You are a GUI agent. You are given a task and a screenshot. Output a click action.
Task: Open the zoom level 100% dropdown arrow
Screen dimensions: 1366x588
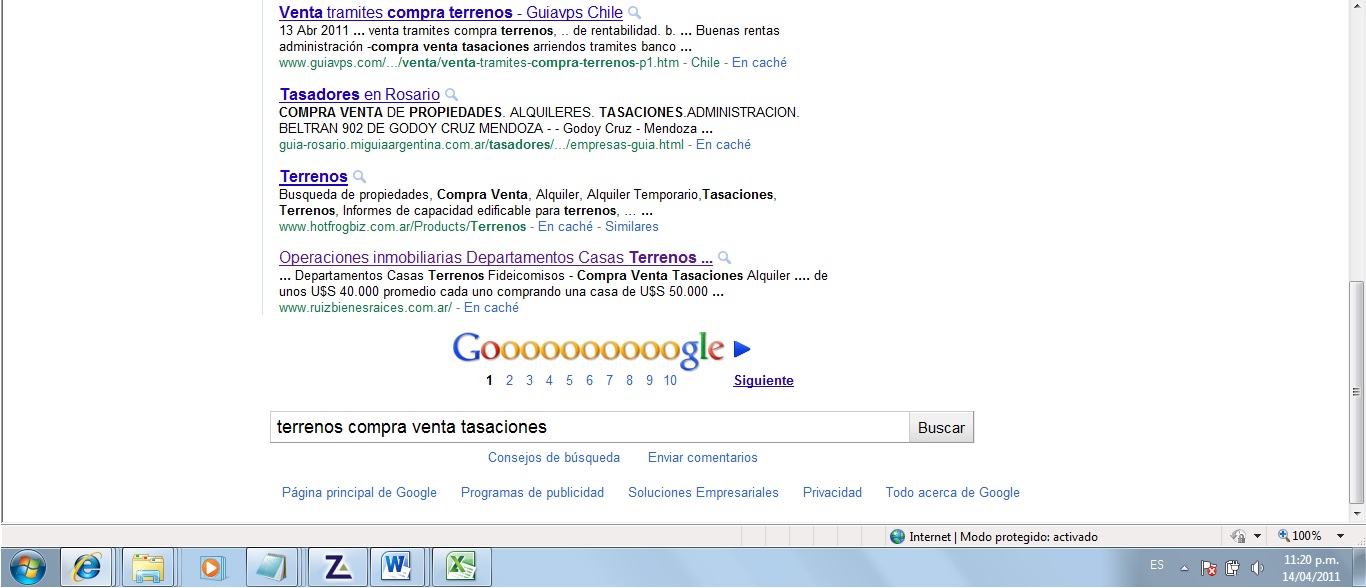tap(1339, 537)
